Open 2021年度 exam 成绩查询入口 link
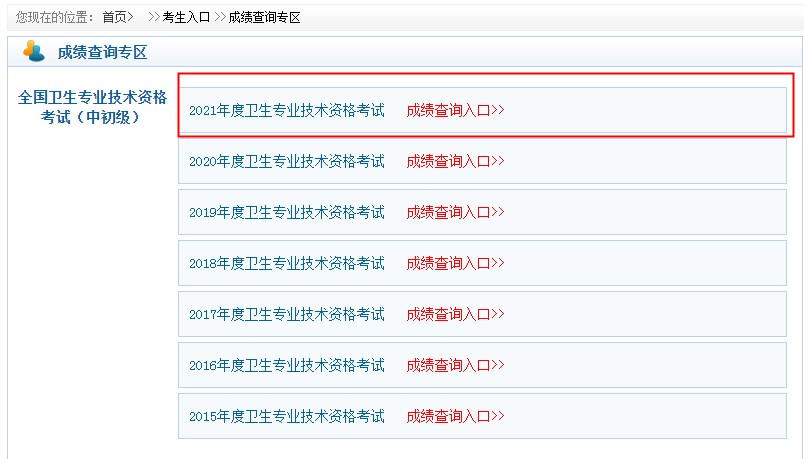This screenshot has height=459, width=804. point(455,110)
